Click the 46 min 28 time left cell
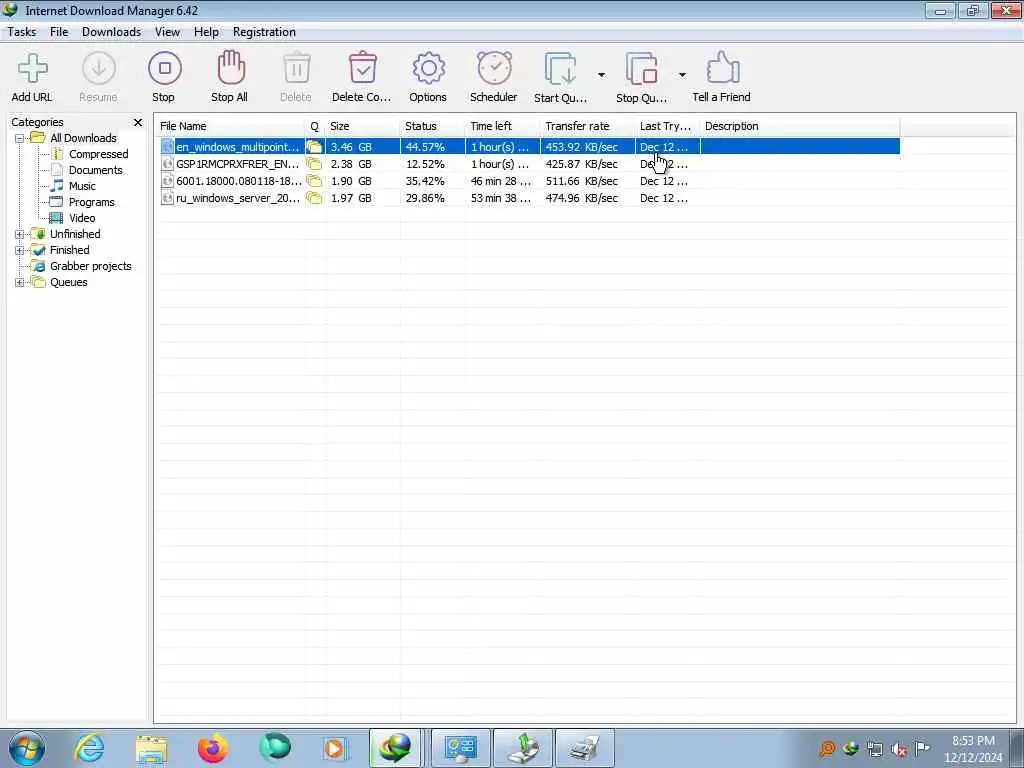 pos(501,181)
